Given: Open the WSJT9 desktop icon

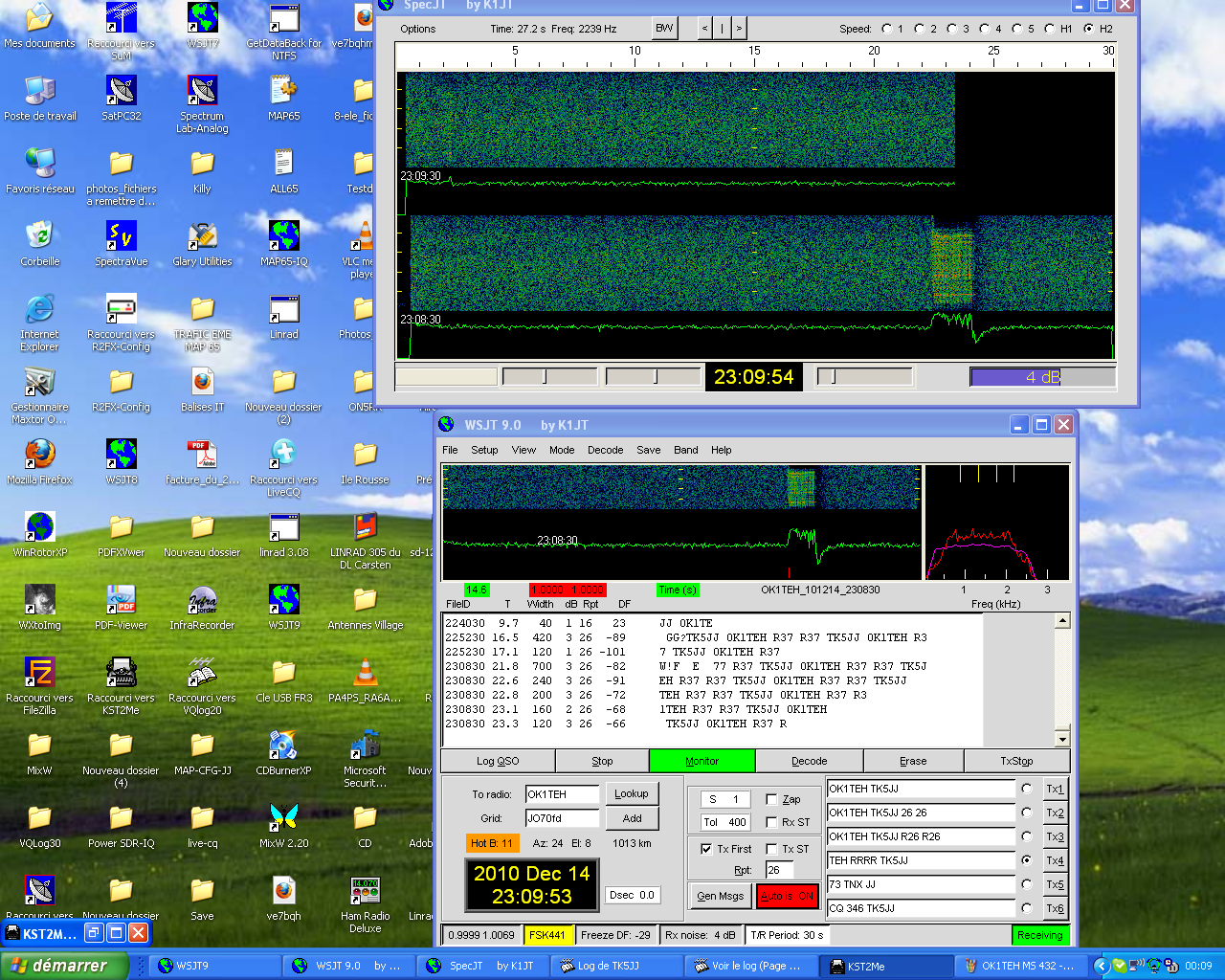Looking at the screenshot, I should point(283,608).
